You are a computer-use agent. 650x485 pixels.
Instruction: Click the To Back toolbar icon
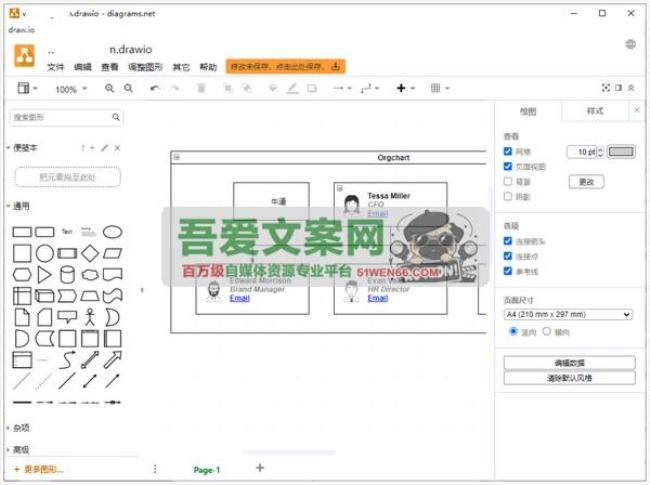point(247,88)
